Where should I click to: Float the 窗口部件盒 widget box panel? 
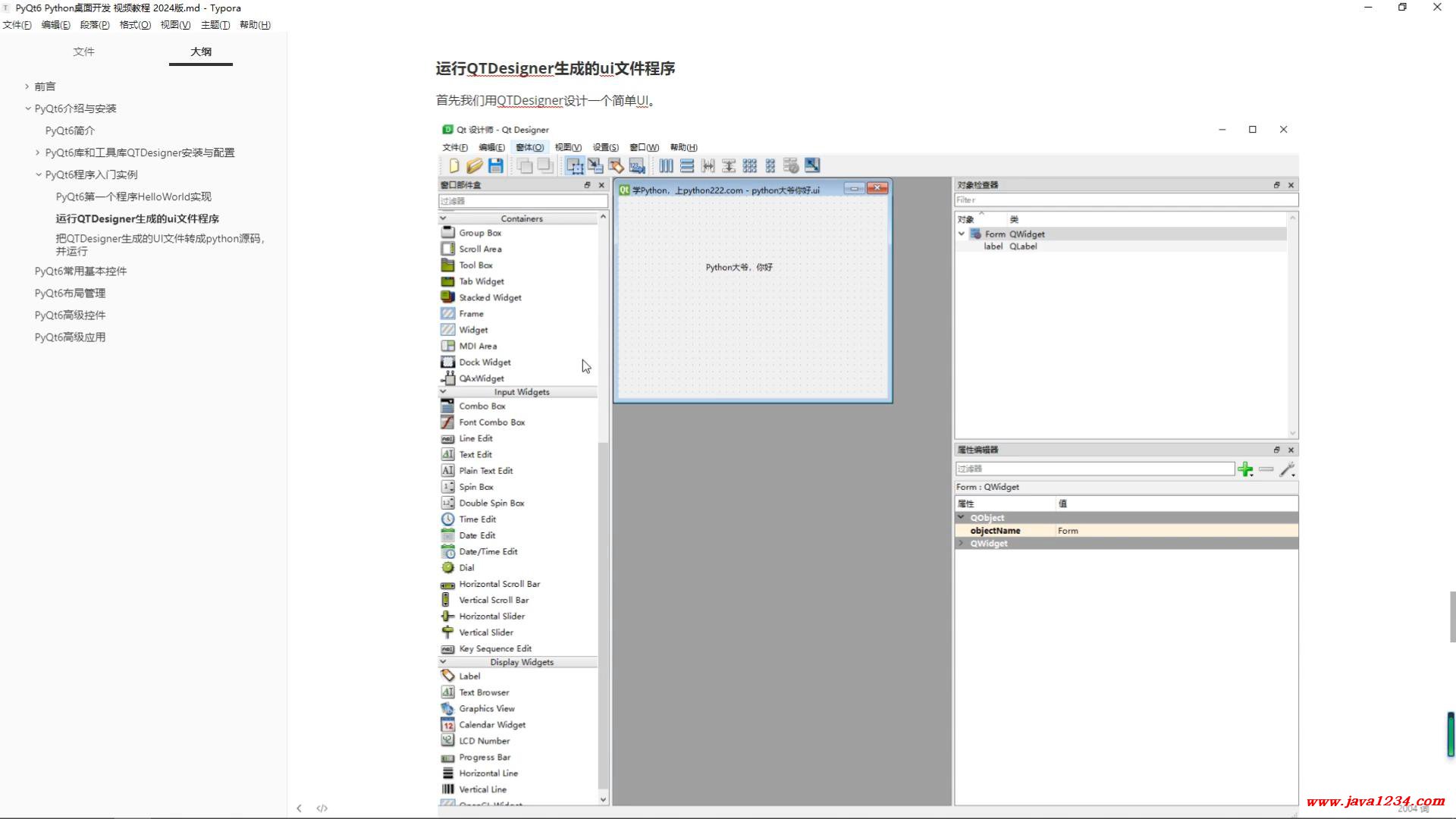pyautogui.click(x=587, y=185)
